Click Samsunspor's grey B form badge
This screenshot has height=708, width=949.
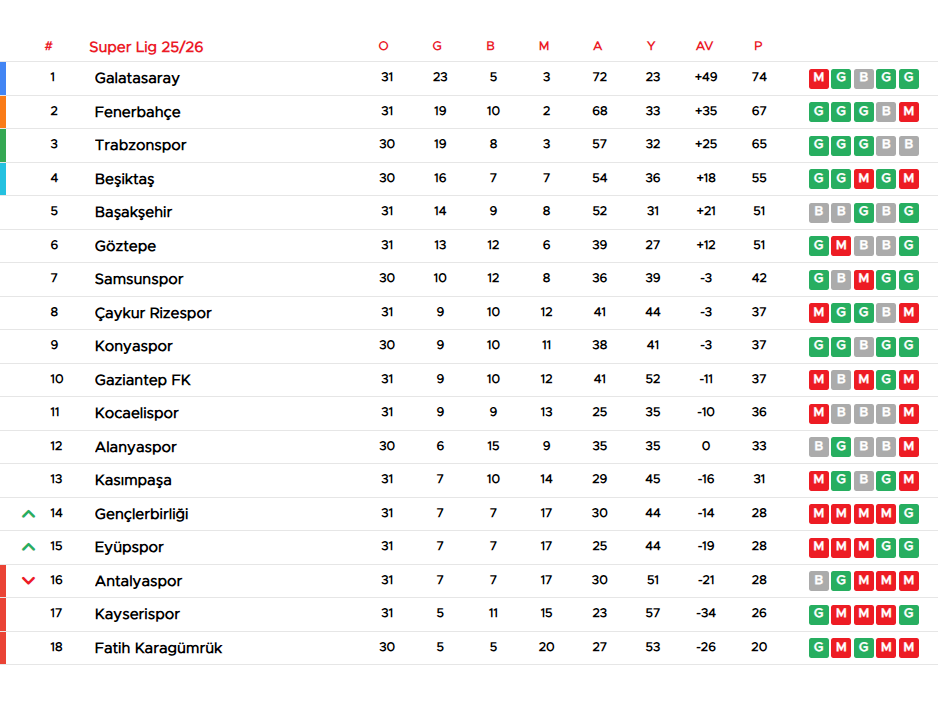coord(841,279)
